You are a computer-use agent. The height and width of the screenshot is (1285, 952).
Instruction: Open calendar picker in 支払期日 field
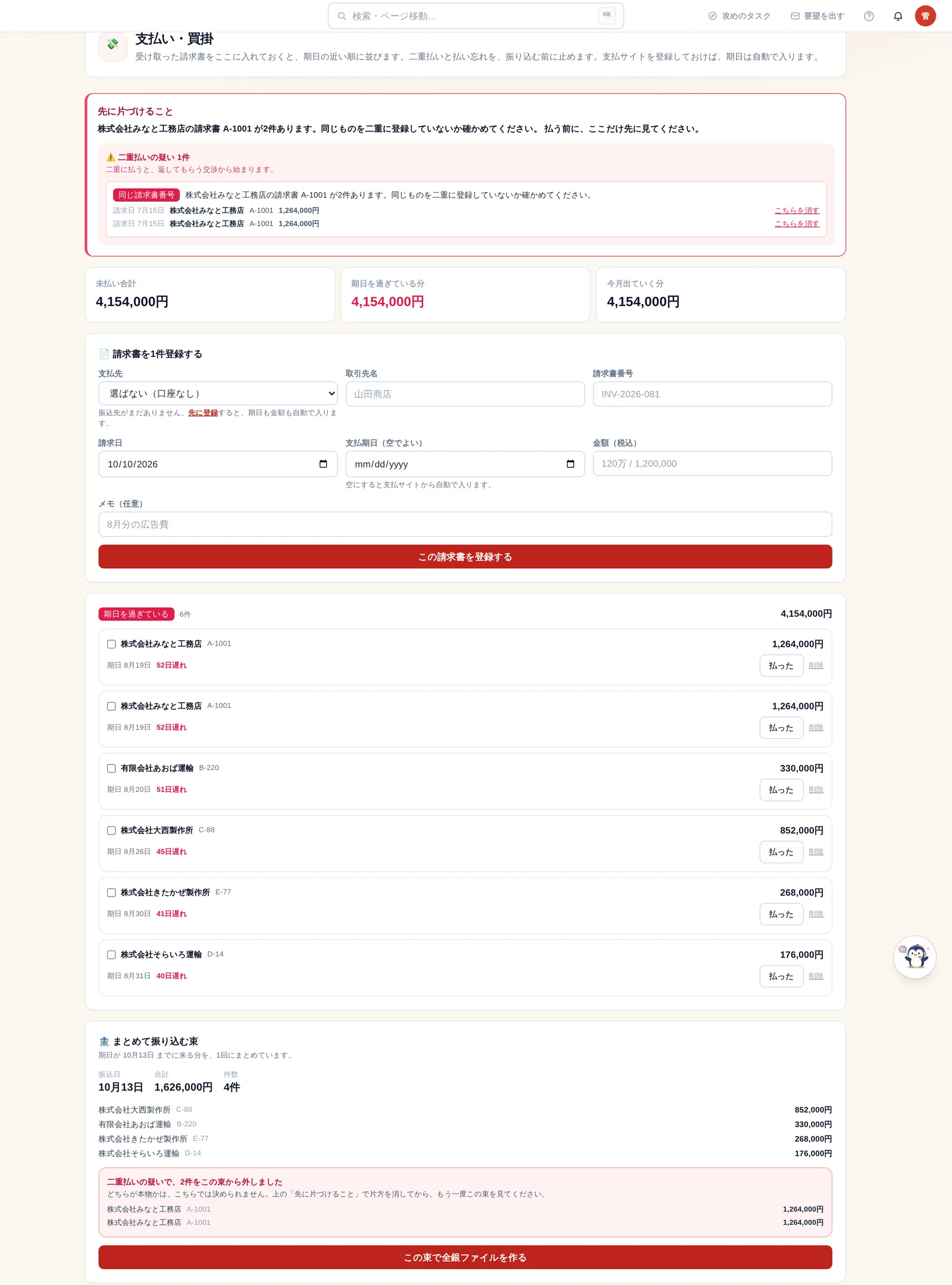(x=570, y=464)
